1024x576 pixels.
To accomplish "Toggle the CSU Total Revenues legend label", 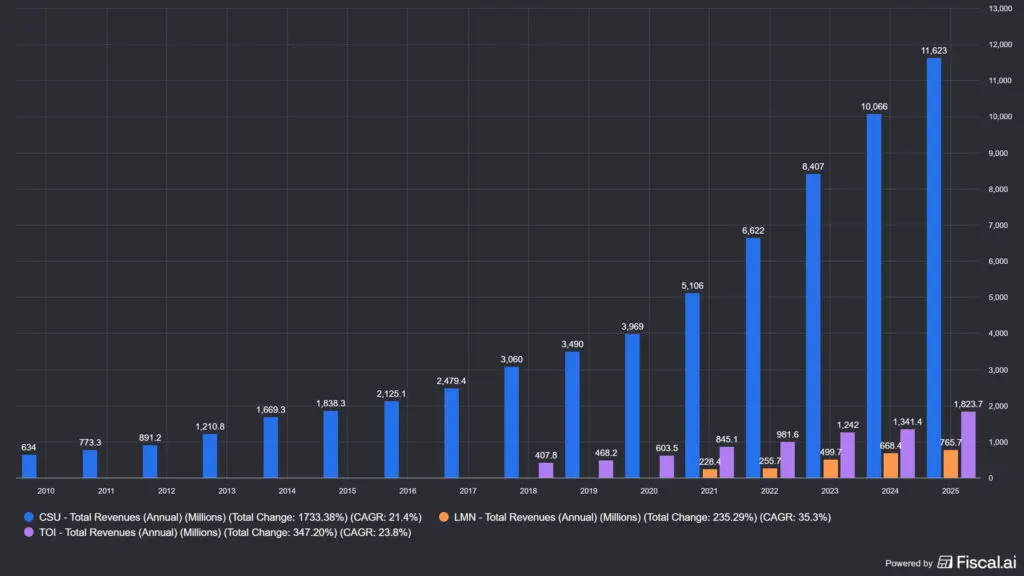I will (x=231, y=517).
